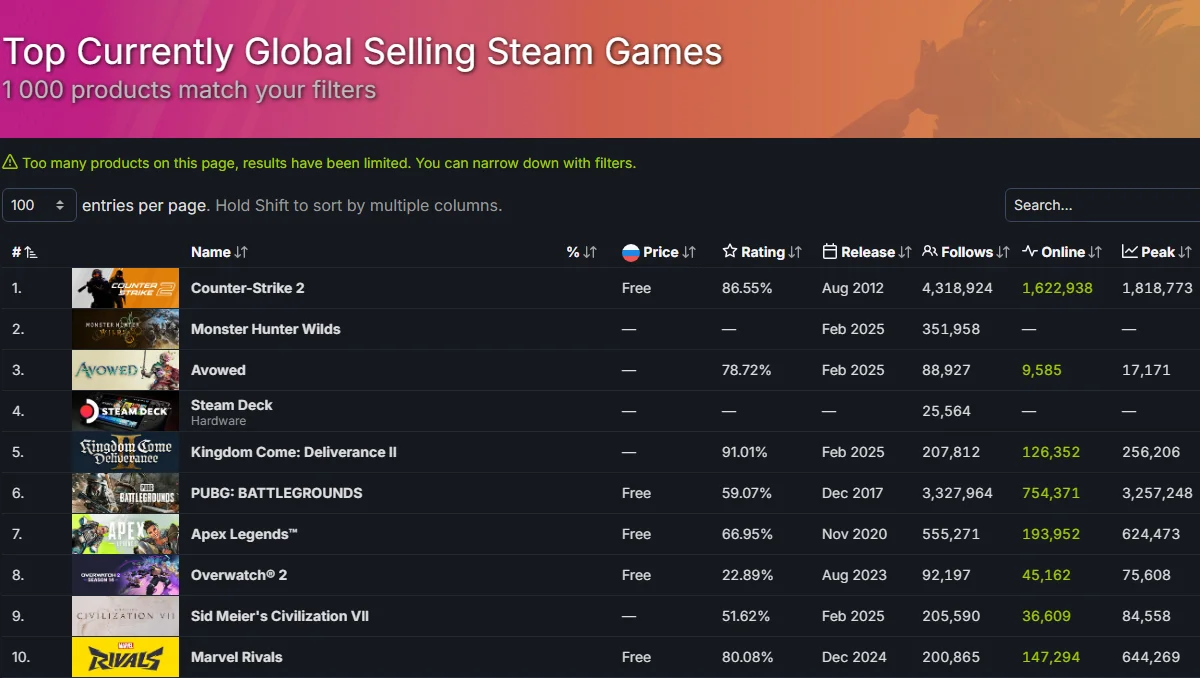Select Civilization VII rating 51.62%
The width and height of the screenshot is (1200, 678).
coord(746,616)
